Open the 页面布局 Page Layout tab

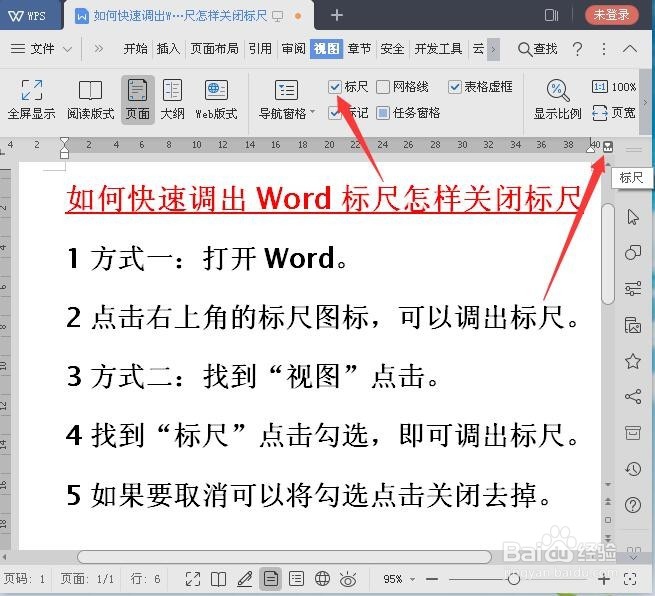tap(214, 49)
